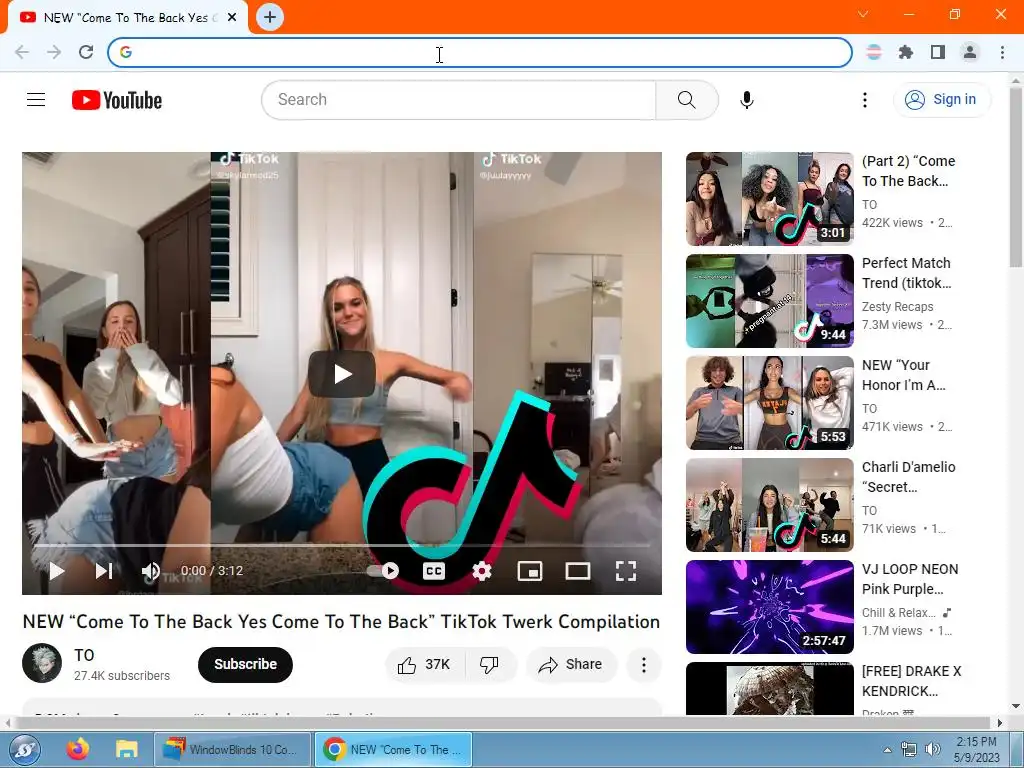Click the page vertical scrollbar
This screenshot has width=1024, height=768.
point(1015,178)
